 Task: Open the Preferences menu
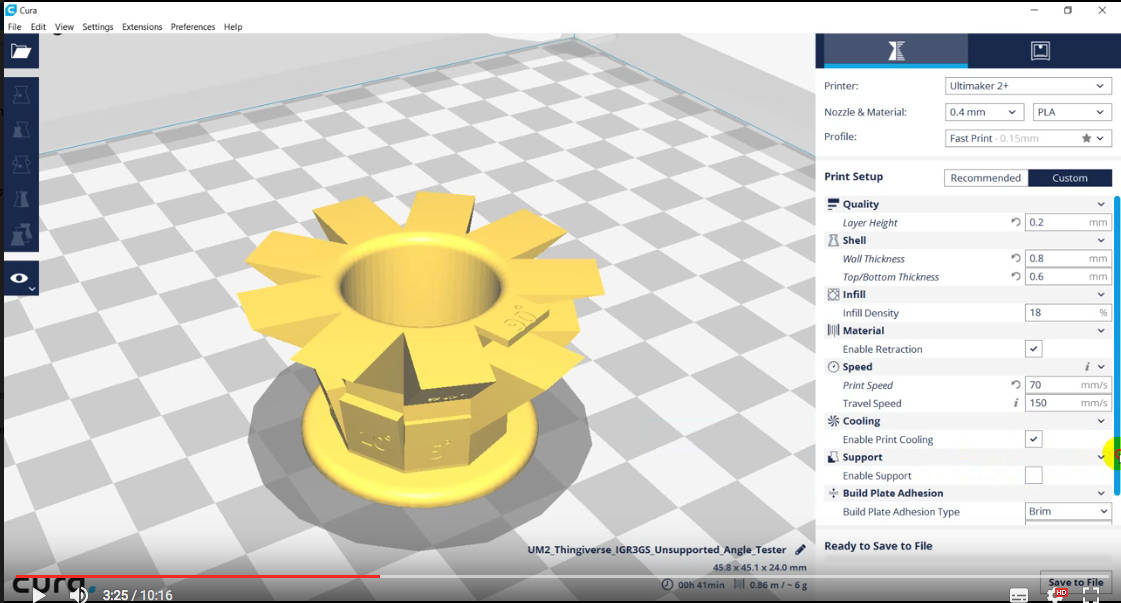[192, 26]
